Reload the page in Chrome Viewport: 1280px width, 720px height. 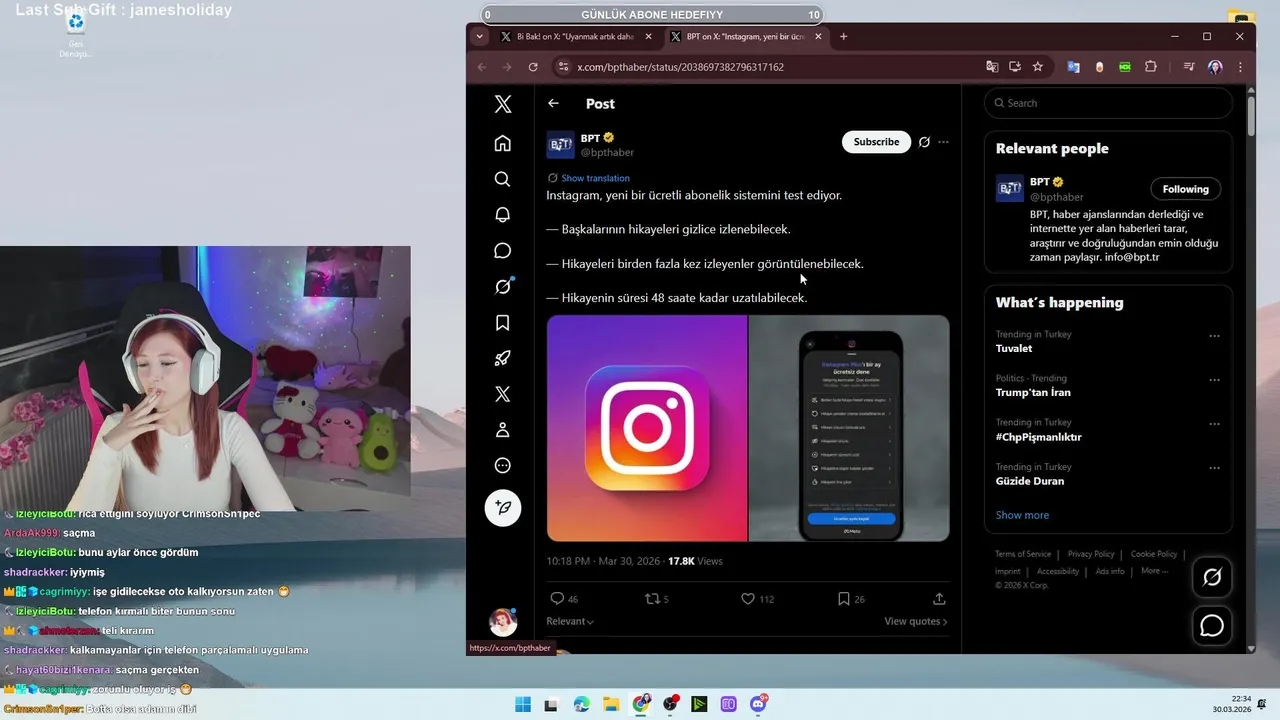click(533, 67)
